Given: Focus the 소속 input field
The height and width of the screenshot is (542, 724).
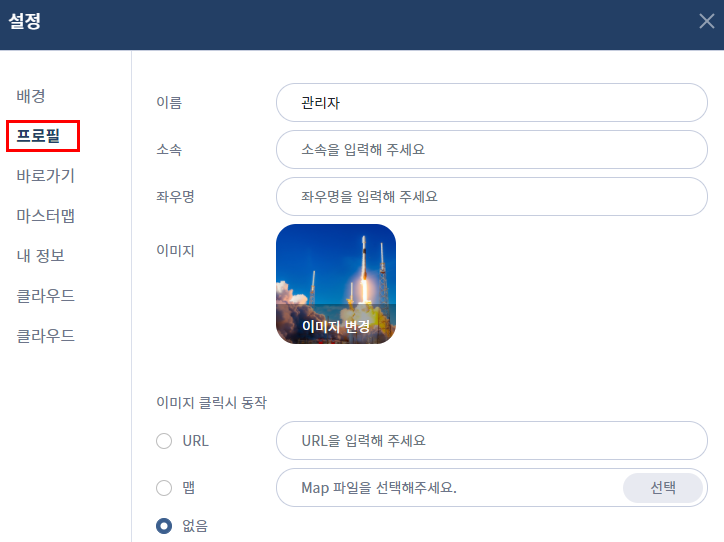Looking at the screenshot, I should click(x=492, y=150).
